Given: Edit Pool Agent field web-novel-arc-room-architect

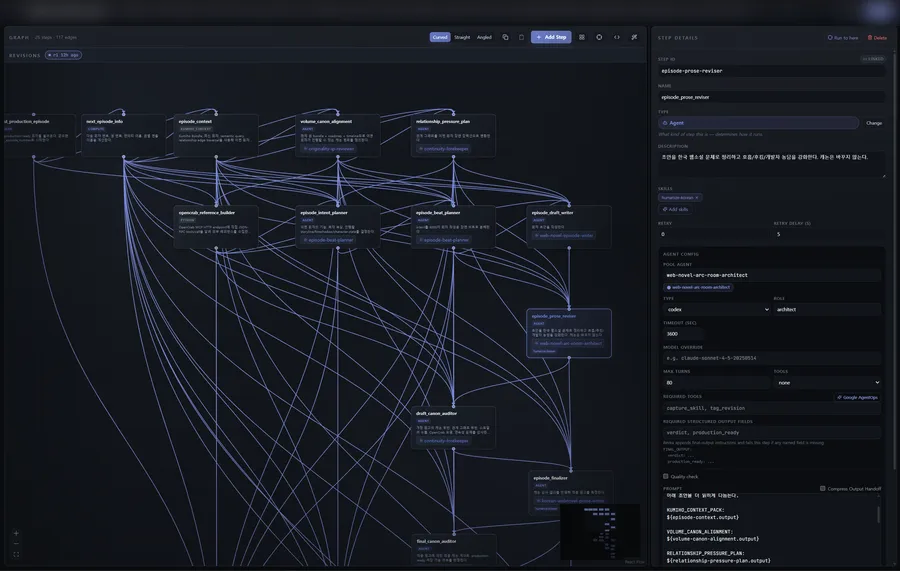Looking at the screenshot, I should click(771, 275).
